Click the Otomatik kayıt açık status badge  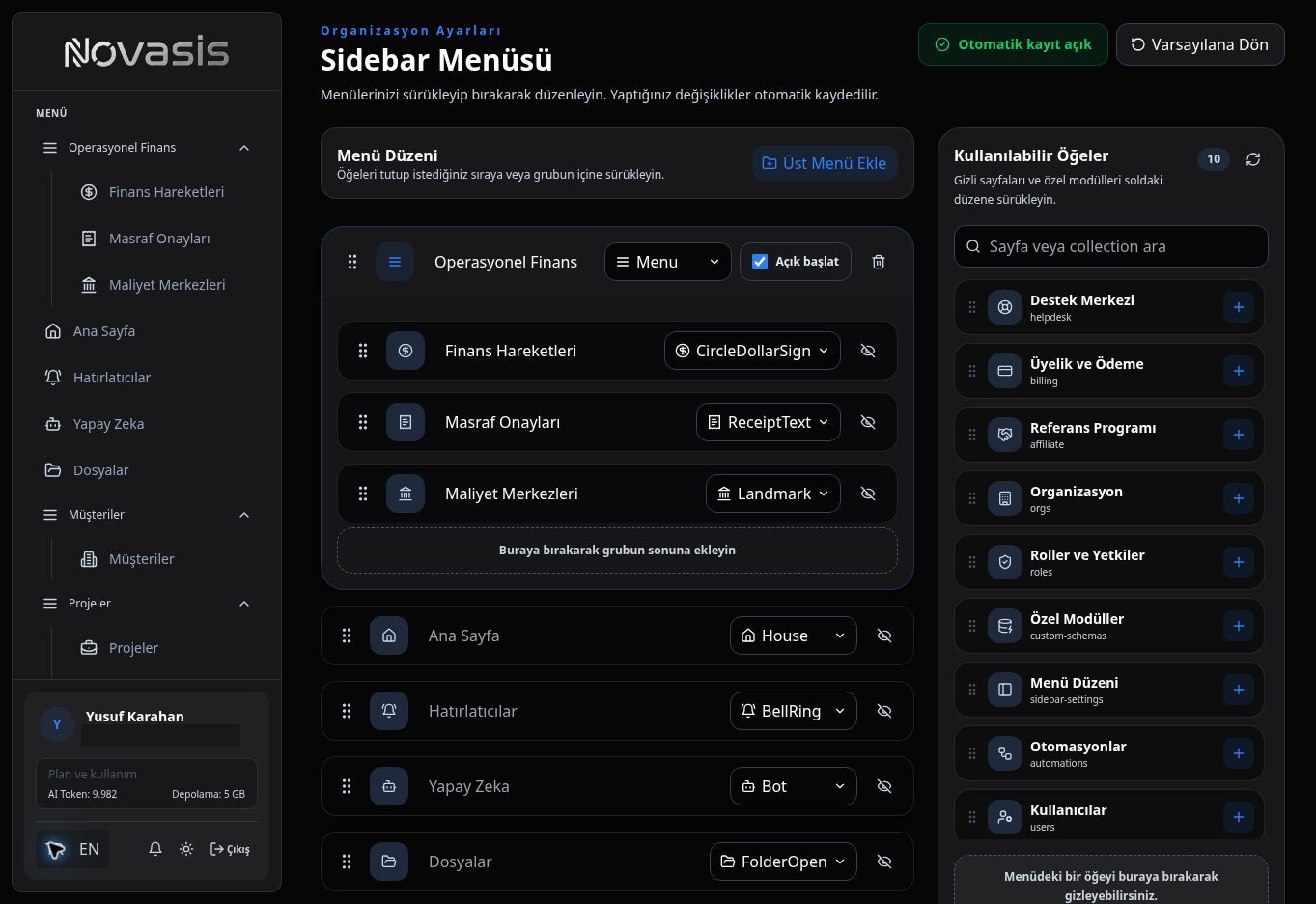(x=1013, y=44)
